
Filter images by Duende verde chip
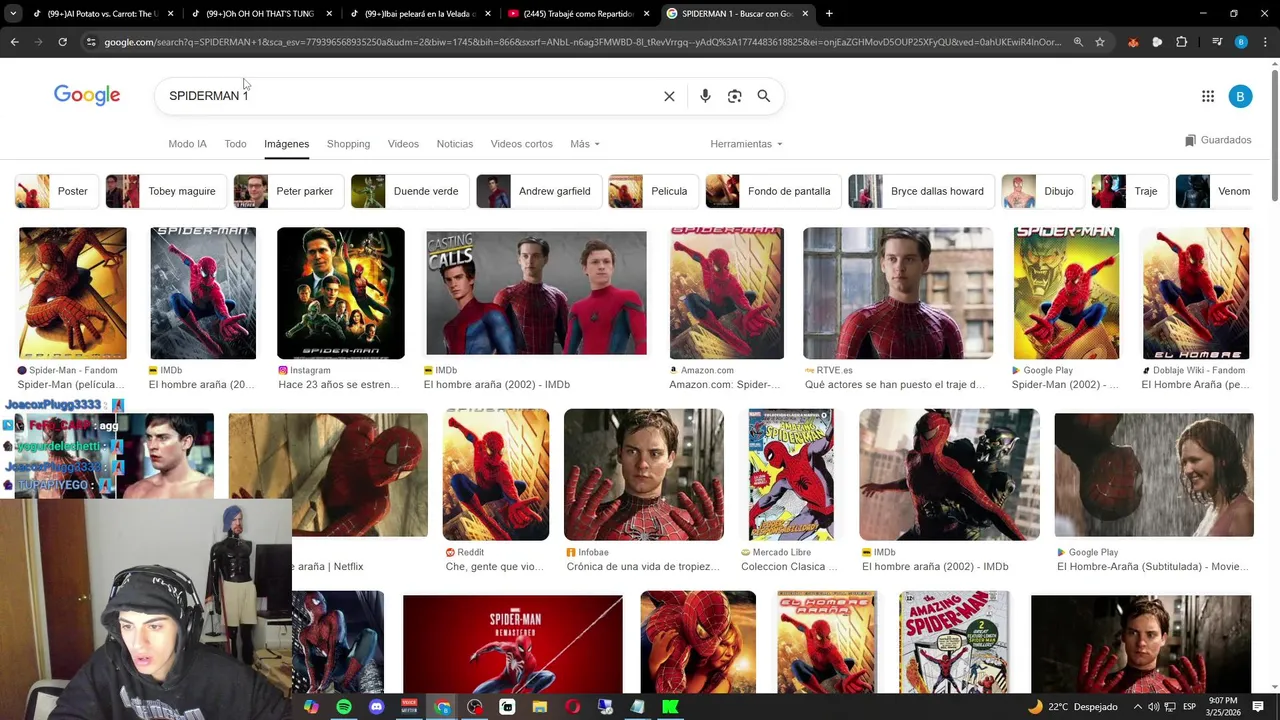(408, 191)
